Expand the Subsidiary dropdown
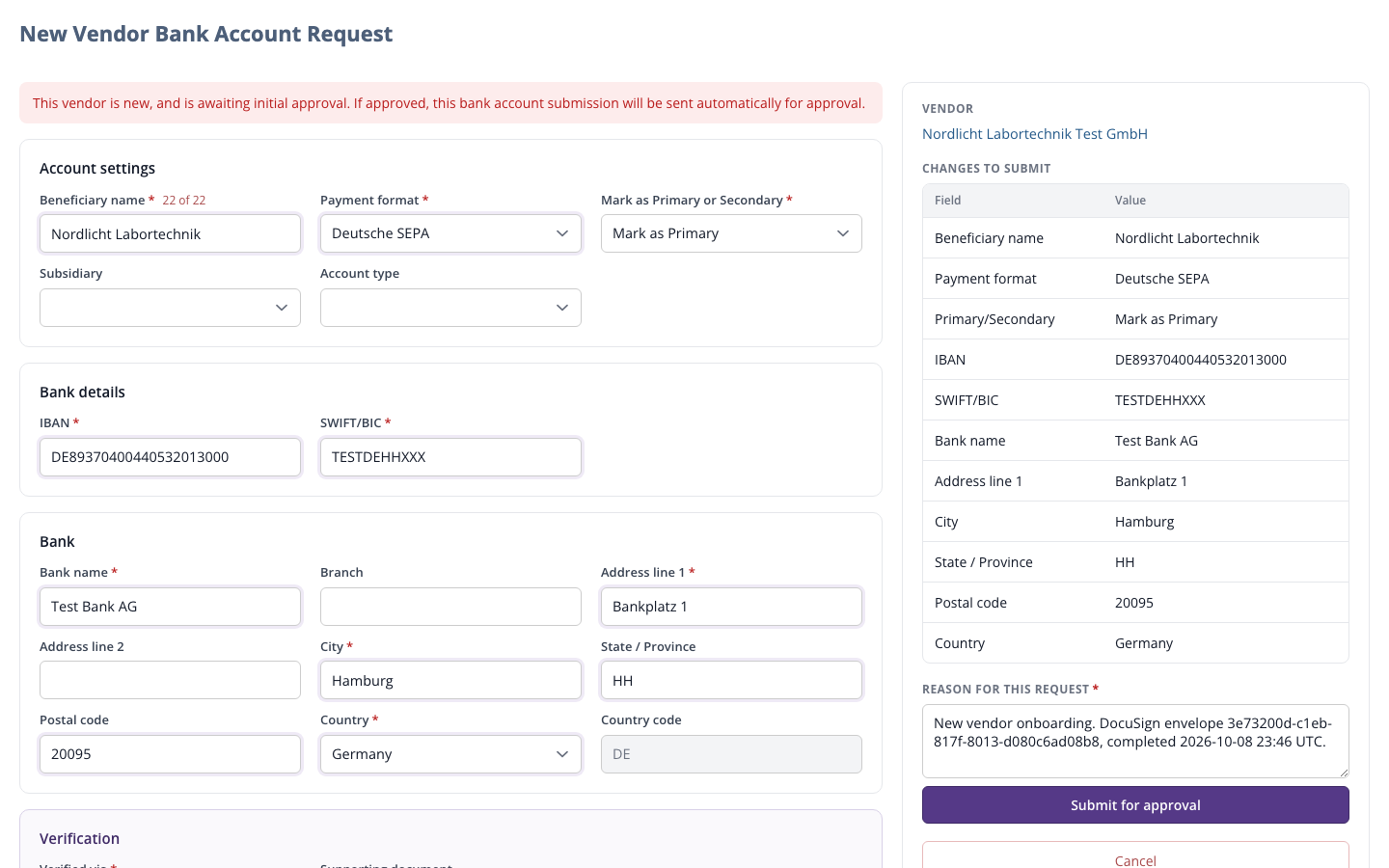Screen dimensions: 1389x868 point(170,308)
